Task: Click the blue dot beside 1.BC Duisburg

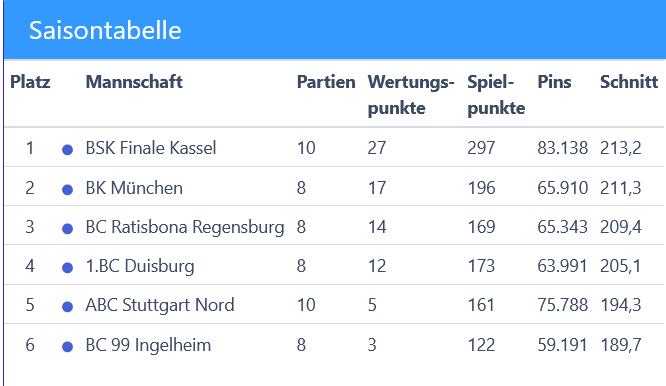Action: tap(67, 268)
